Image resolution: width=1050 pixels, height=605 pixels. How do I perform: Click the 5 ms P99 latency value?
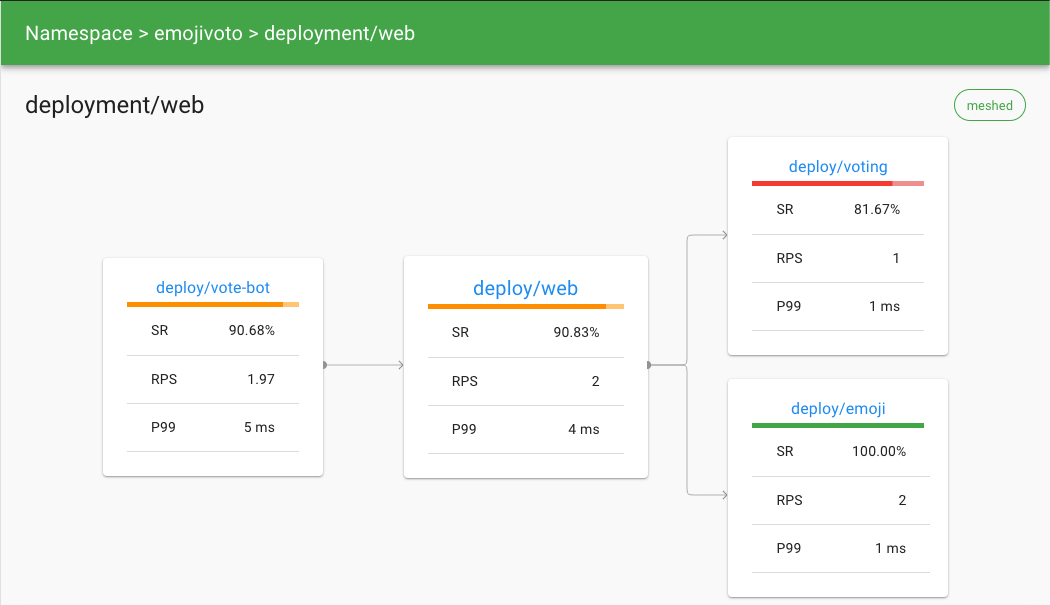[259, 427]
